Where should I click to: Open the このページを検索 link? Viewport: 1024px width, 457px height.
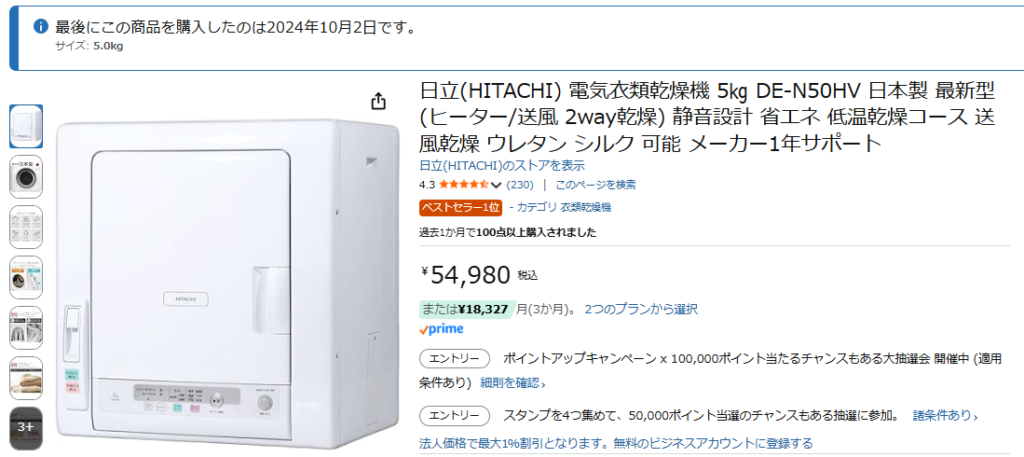pyautogui.click(x=595, y=185)
